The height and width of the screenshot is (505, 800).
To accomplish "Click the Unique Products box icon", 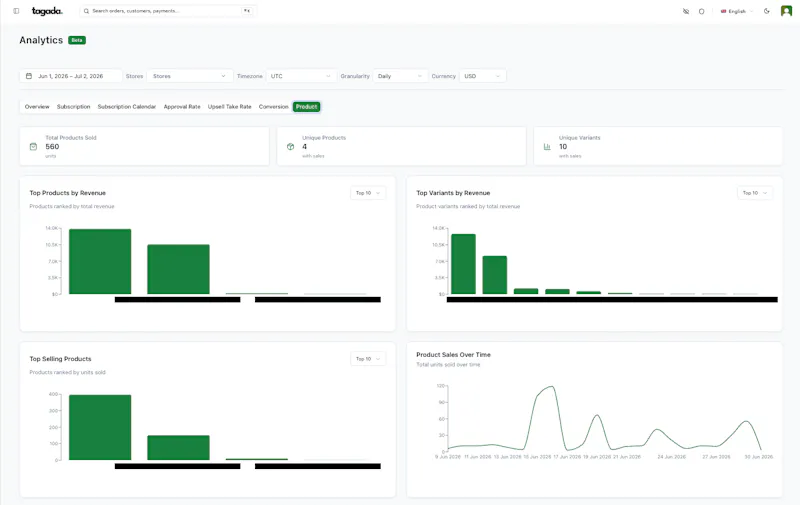I will pos(290,147).
